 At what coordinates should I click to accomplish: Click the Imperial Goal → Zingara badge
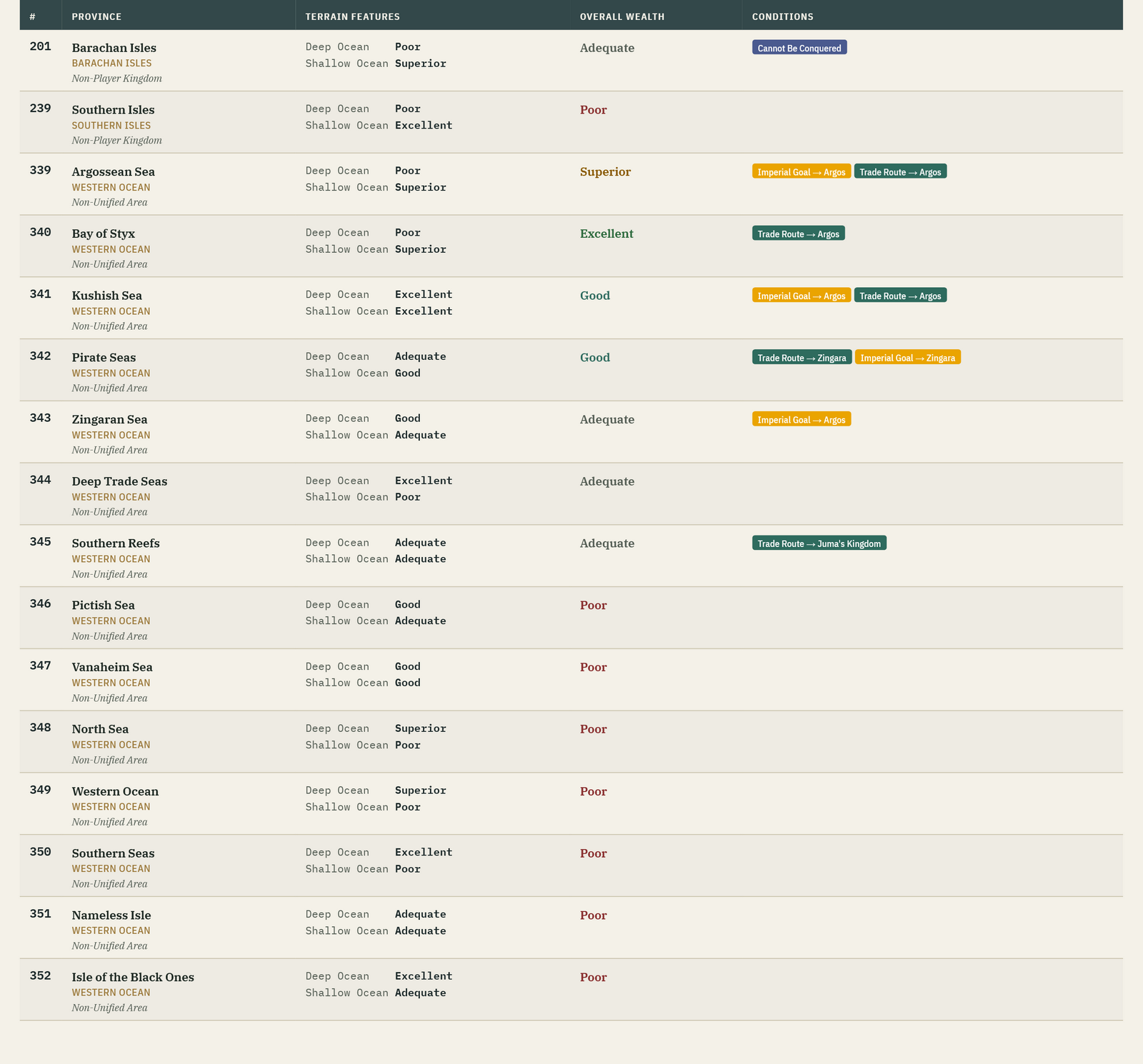(908, 357)
